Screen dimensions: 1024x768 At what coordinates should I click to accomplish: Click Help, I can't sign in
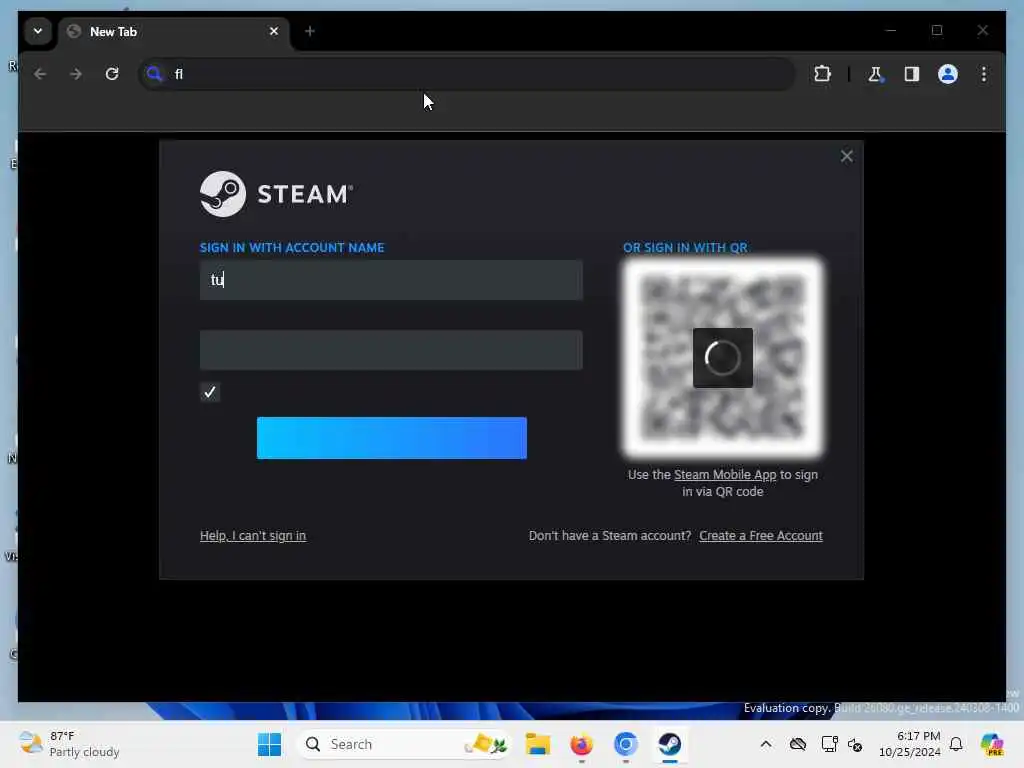(x=253, y=536)
